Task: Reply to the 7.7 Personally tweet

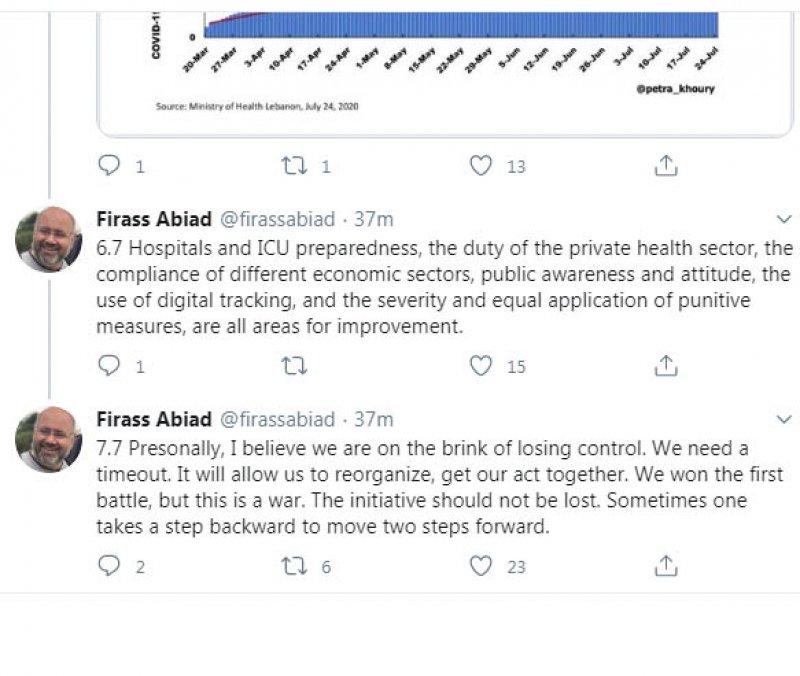Action: click(110, 566)
